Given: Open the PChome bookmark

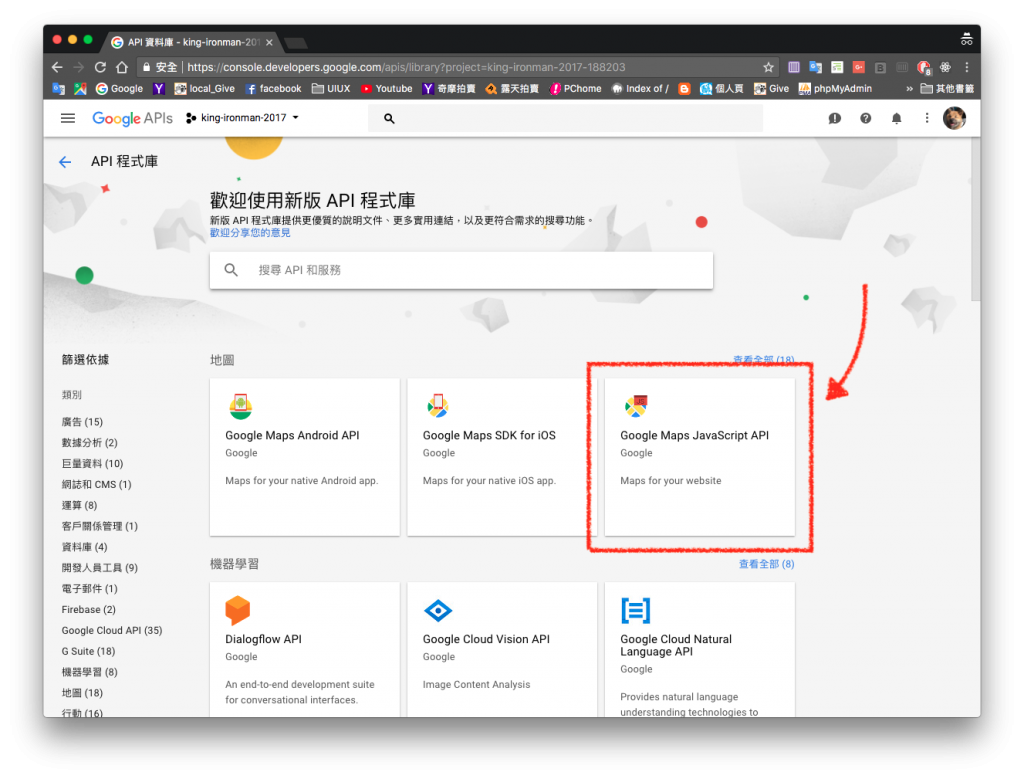Looking at the screenshot, I should [x=575, y=89].
